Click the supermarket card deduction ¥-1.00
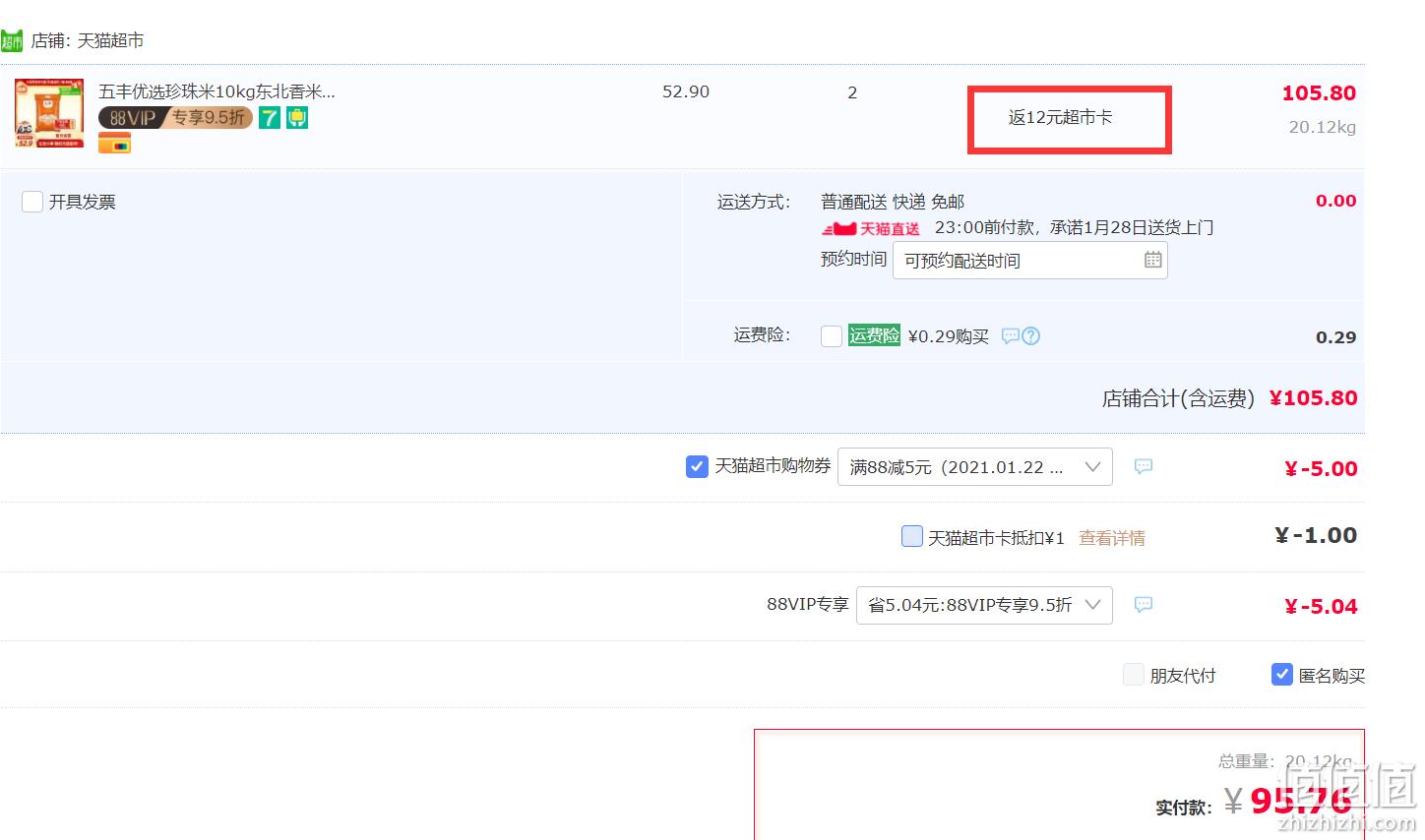Viewport: 1425px width, 840px height. coord(1316,536)
